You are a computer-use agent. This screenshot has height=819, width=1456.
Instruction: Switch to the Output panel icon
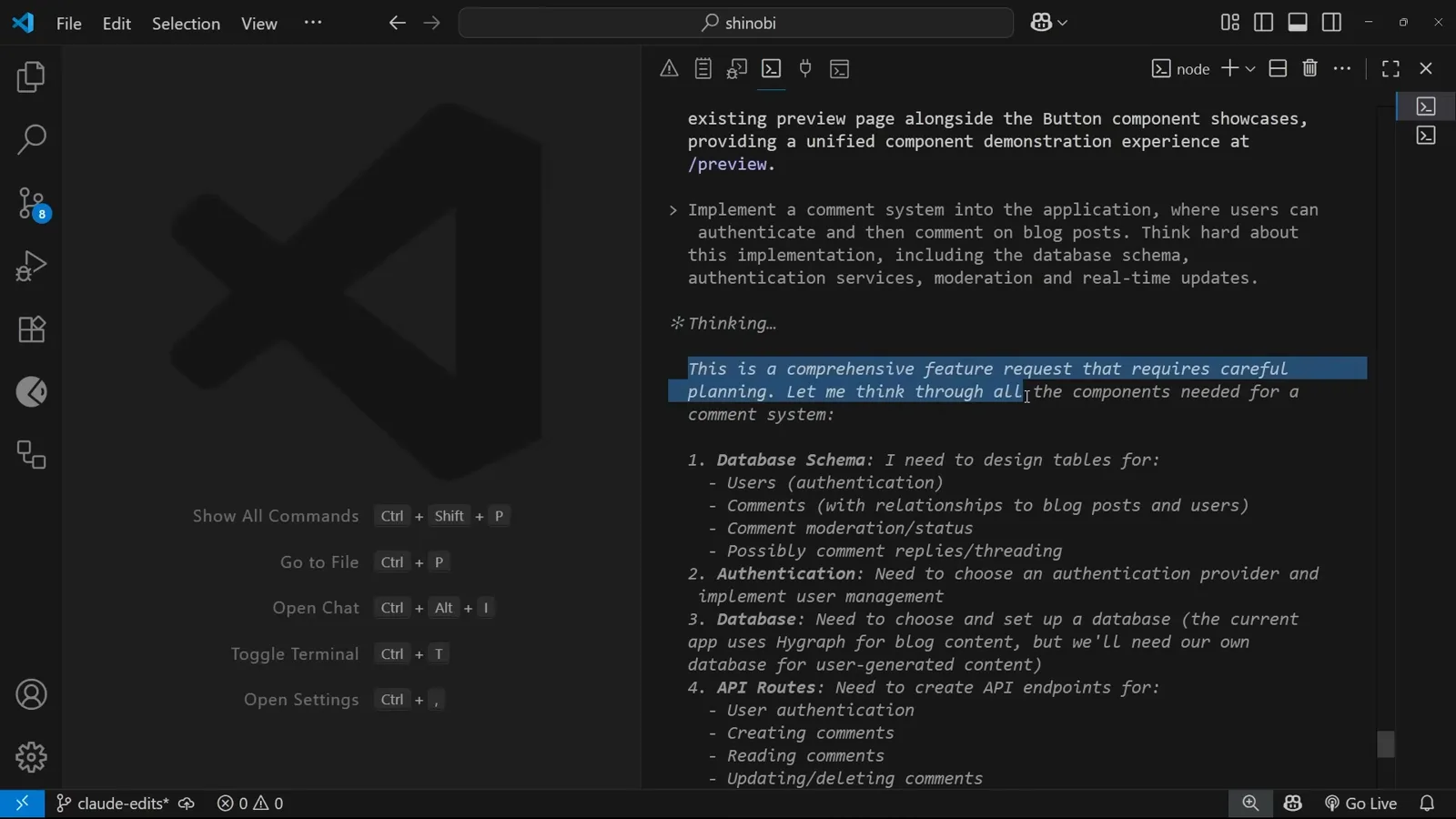[703, 68]
